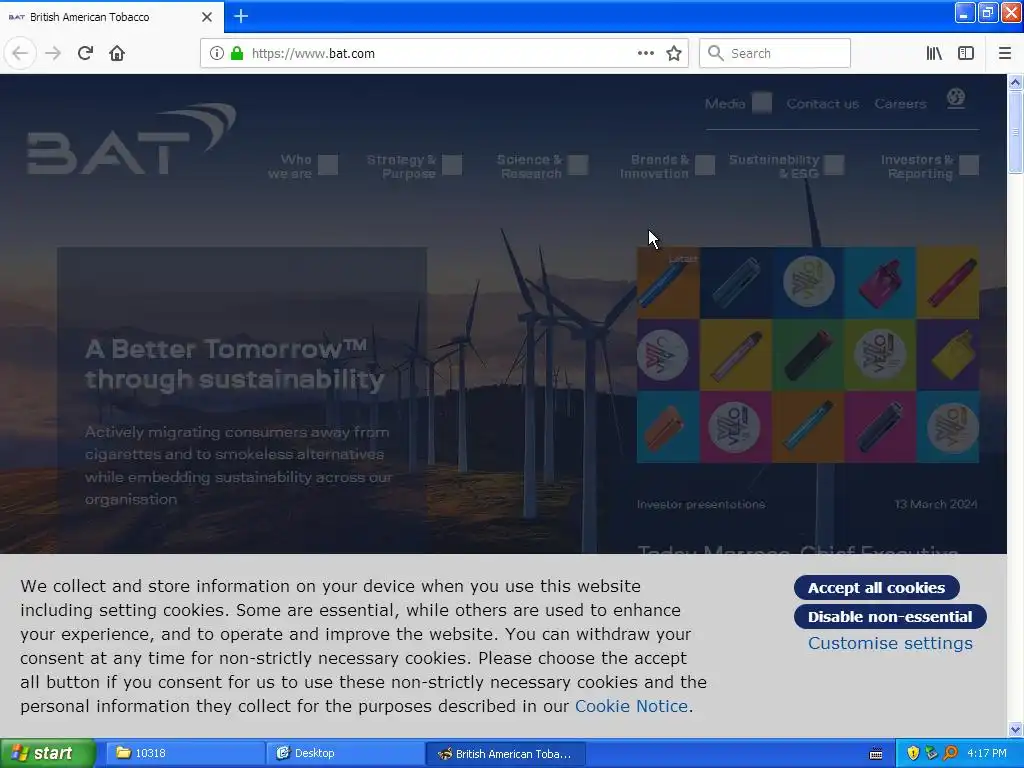This screenshot has height=768, width=1024.
Task: Open the browser home page icon
Action: pos(117,53)
